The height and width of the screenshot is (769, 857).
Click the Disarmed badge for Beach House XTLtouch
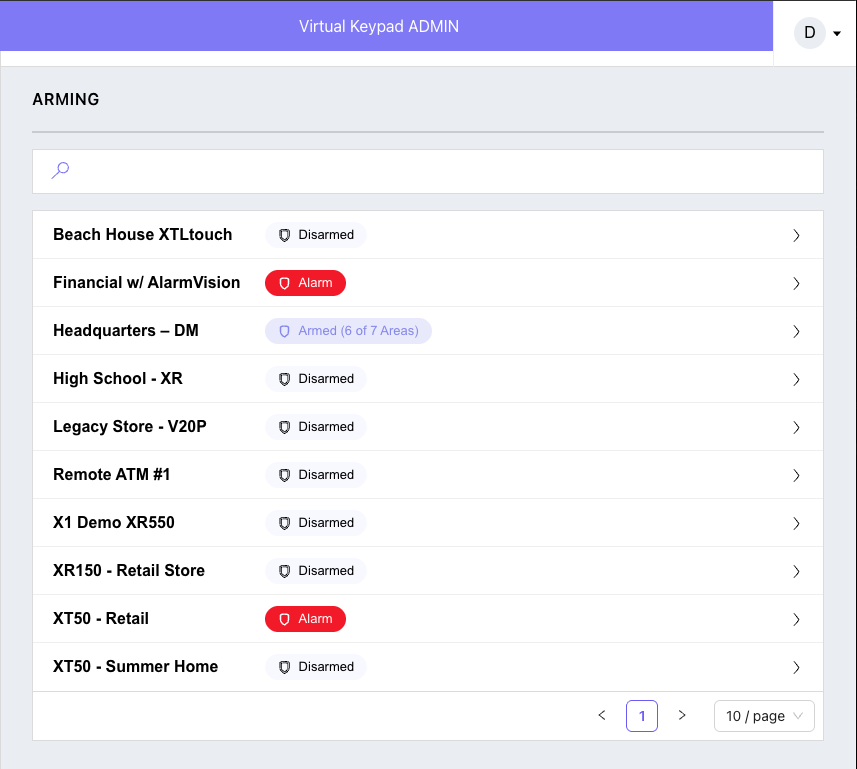[316, 235]
